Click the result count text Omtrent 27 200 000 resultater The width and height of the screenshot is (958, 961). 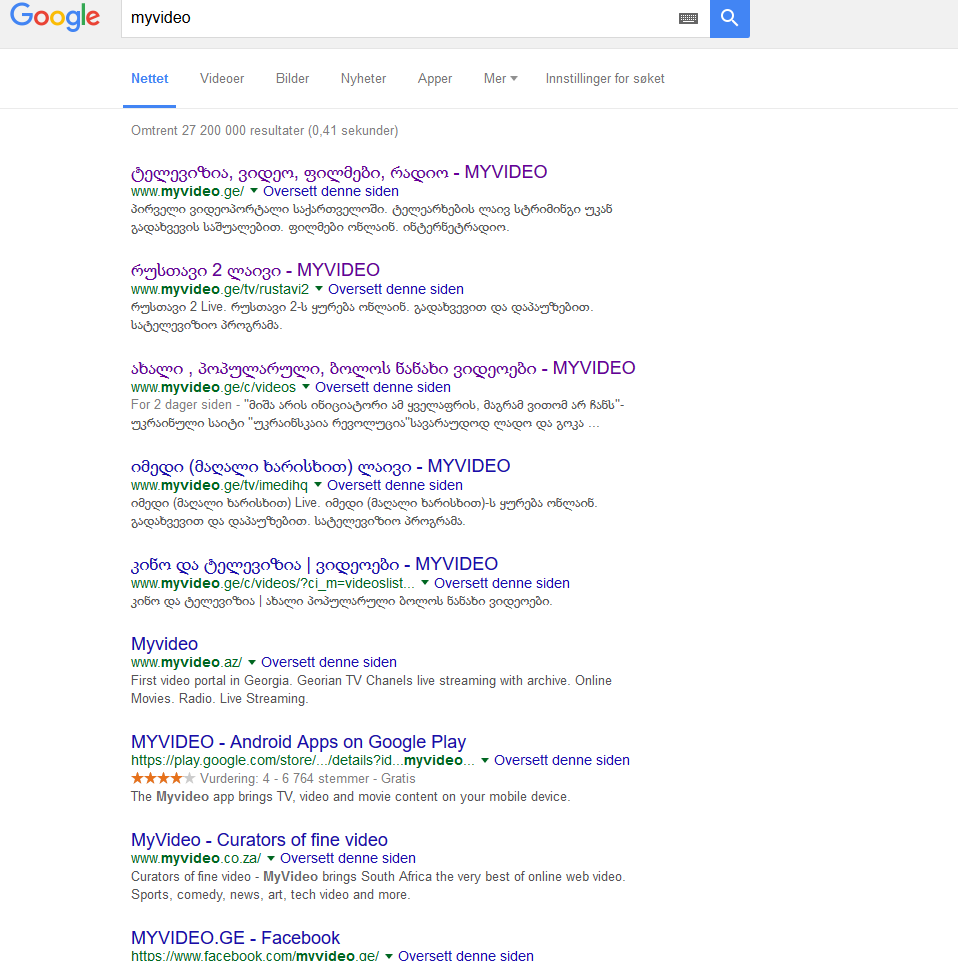pos(265,131)
